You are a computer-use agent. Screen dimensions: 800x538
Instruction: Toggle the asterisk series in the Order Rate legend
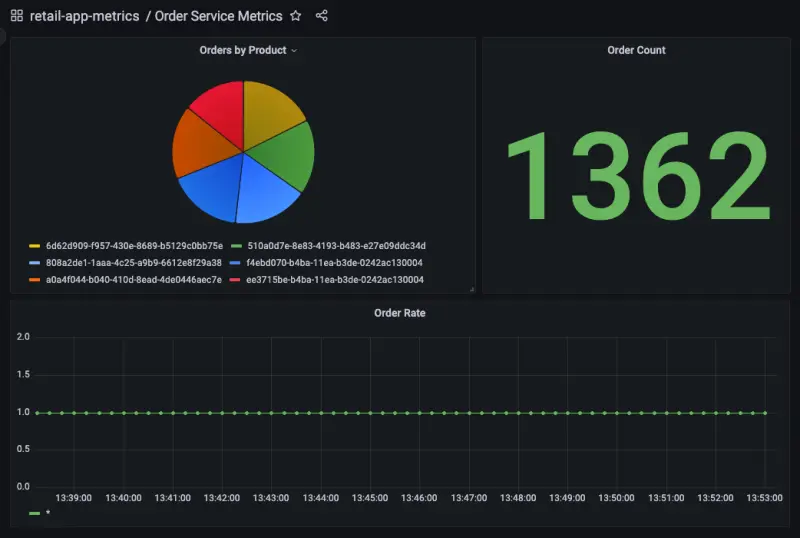click(x=47, y=513)
